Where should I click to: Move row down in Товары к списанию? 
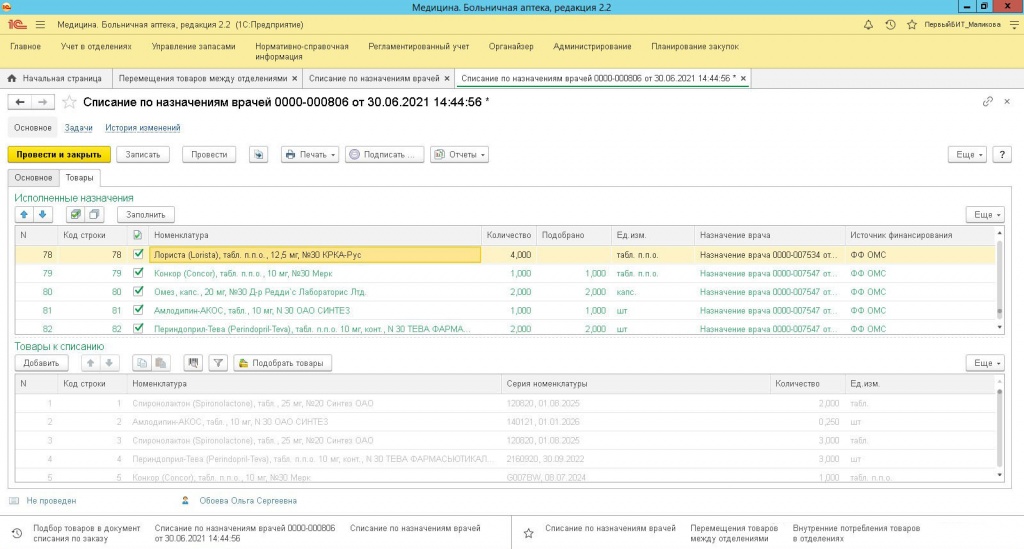pyautogui.click(x=109, y=363)
